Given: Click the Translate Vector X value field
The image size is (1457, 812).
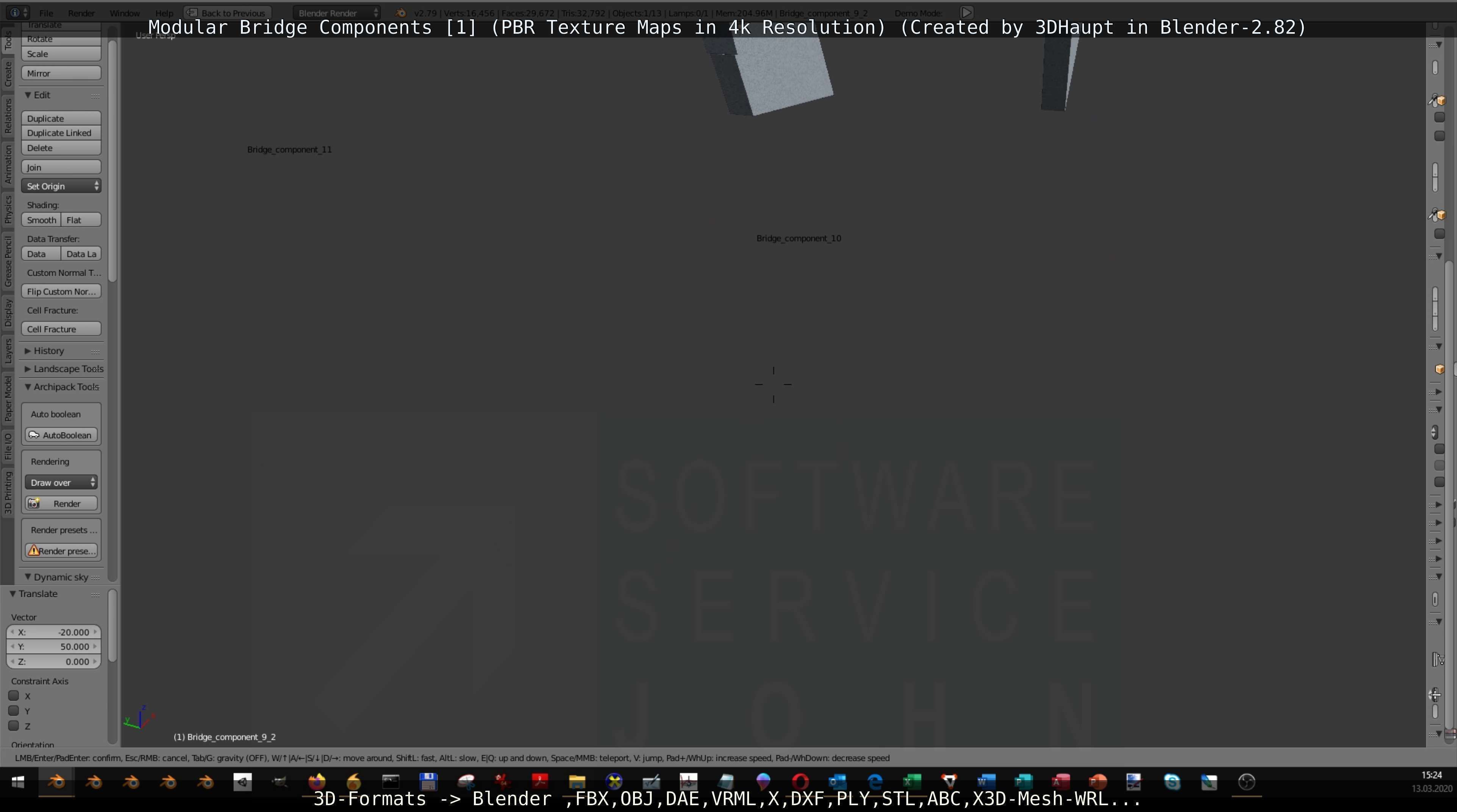Looking at the screenshot, I should pyautogui.click(x=54, y=632).
